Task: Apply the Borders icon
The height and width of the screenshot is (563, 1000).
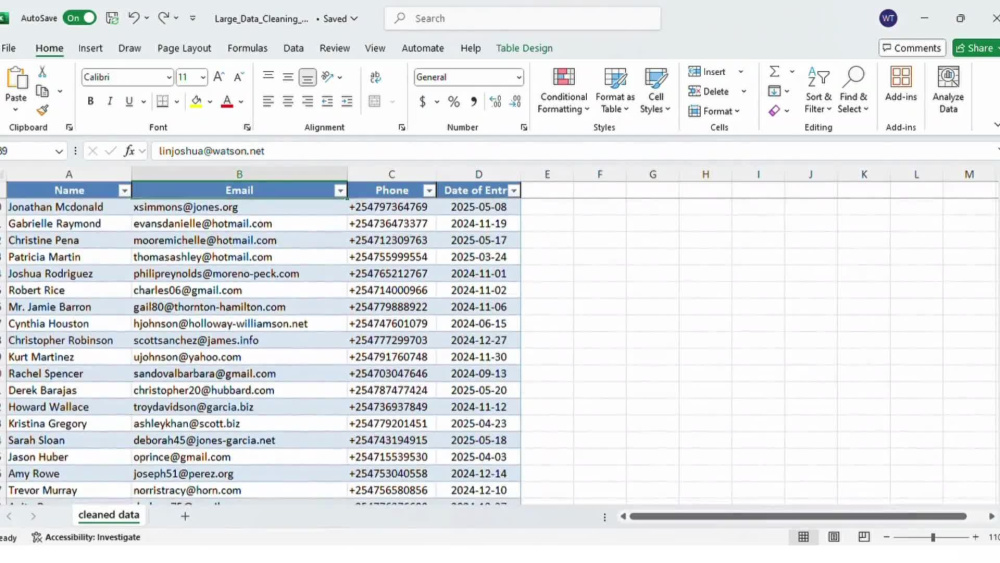Action: [163, 101]
